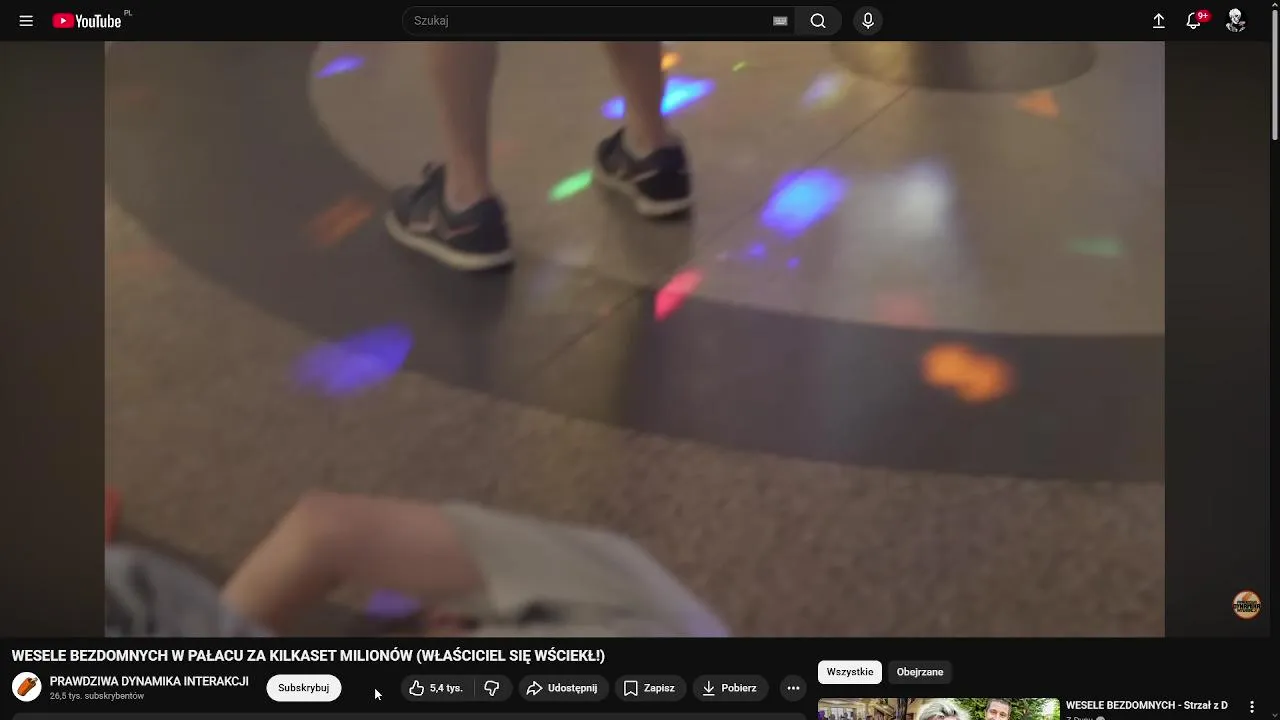Open notifications bell

1194,21
